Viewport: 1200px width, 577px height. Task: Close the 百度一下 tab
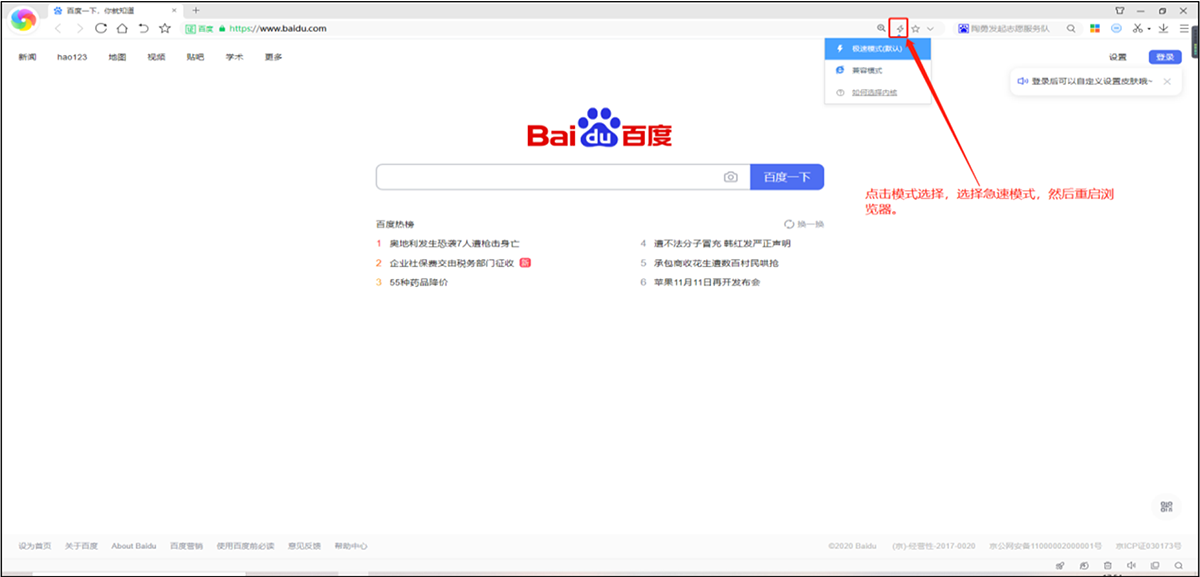pos(174,10)
